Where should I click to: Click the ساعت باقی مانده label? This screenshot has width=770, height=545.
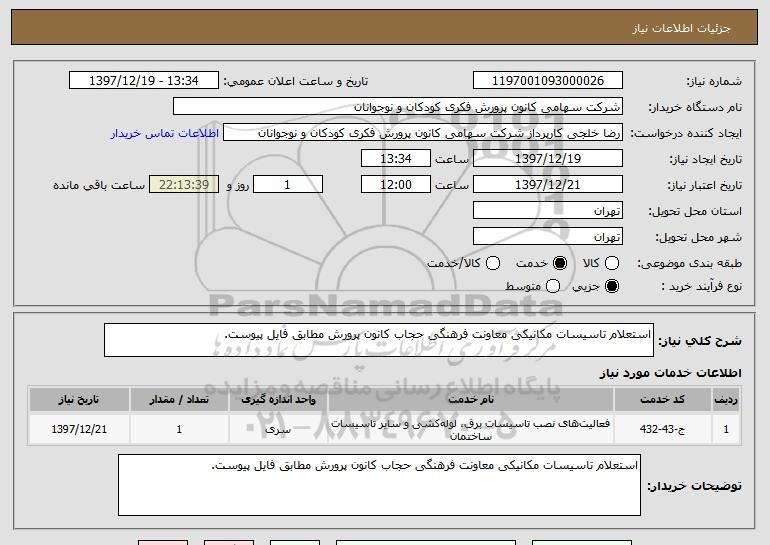pos(99,185)
